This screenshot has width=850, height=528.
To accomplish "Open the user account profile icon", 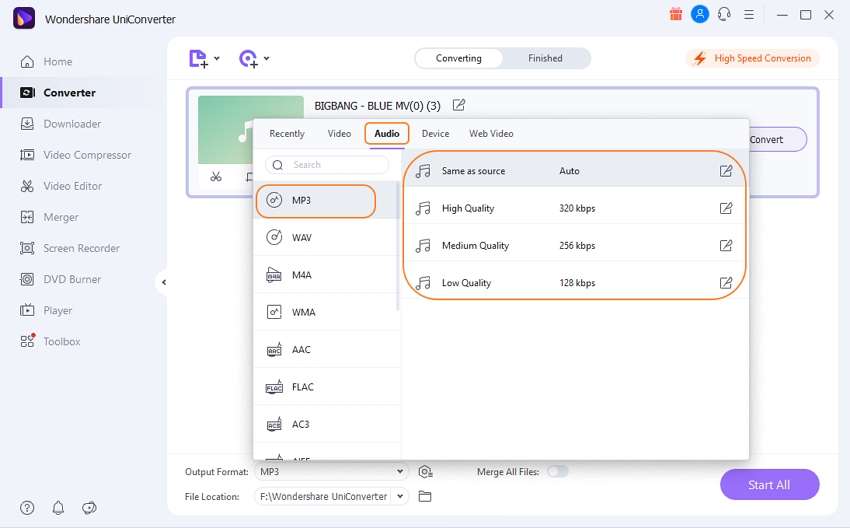I will (x=700, y=14).
